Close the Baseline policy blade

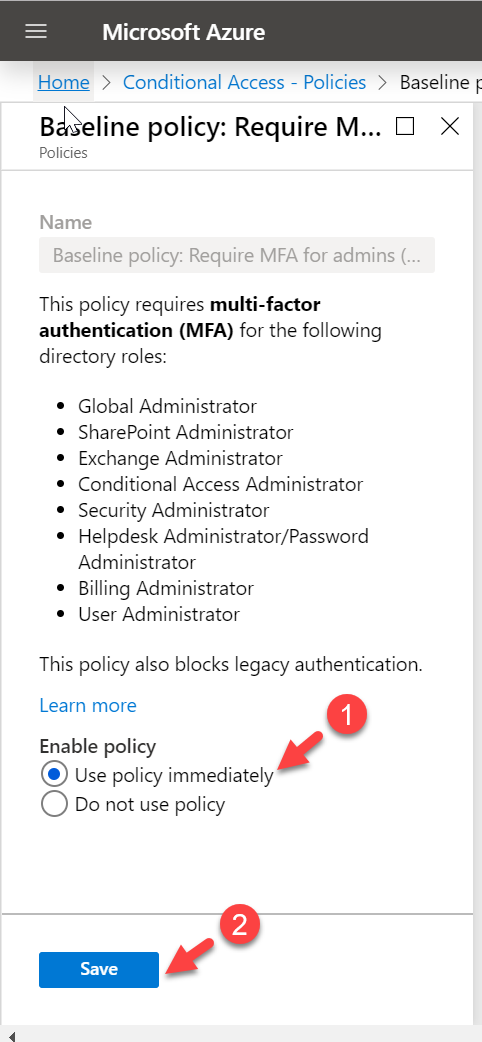(x=450, y=126)
